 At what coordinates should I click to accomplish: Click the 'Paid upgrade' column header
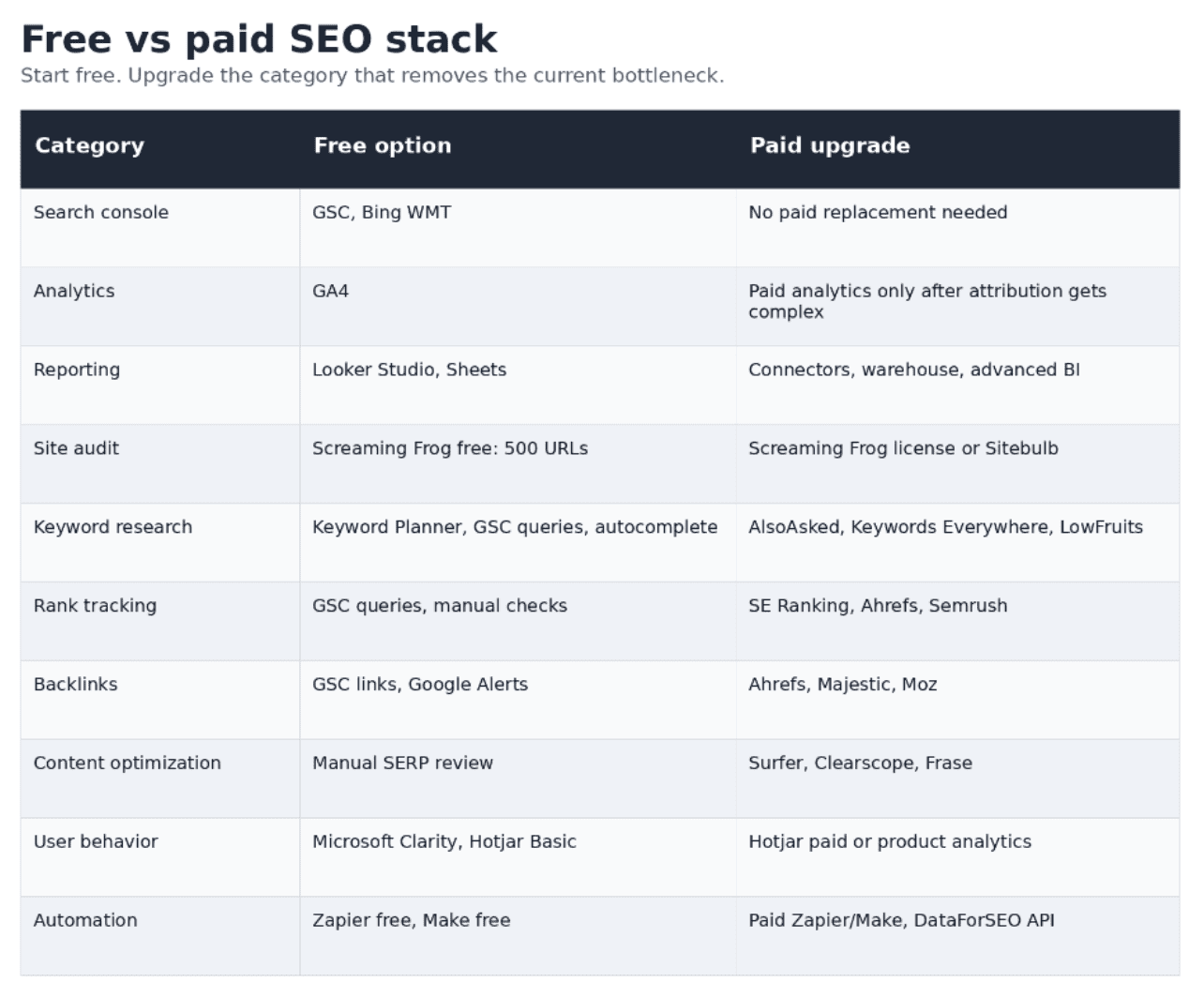(x=958, y=149)
